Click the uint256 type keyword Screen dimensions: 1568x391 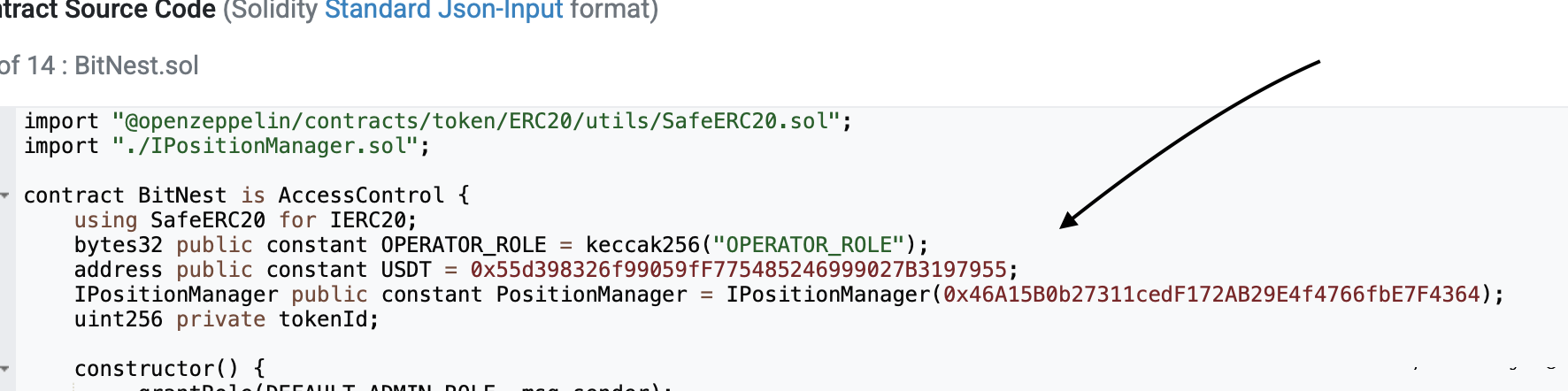[119, 319]
